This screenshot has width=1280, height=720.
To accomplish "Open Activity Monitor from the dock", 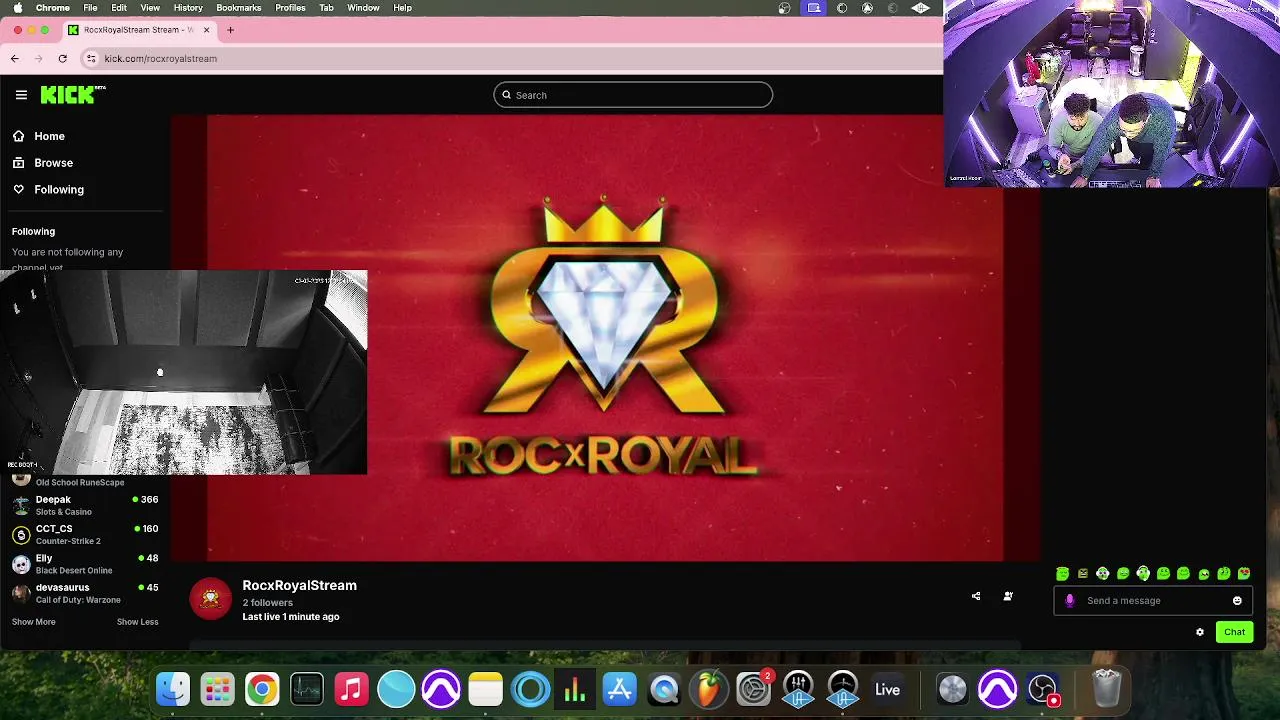I will [307, 689].
